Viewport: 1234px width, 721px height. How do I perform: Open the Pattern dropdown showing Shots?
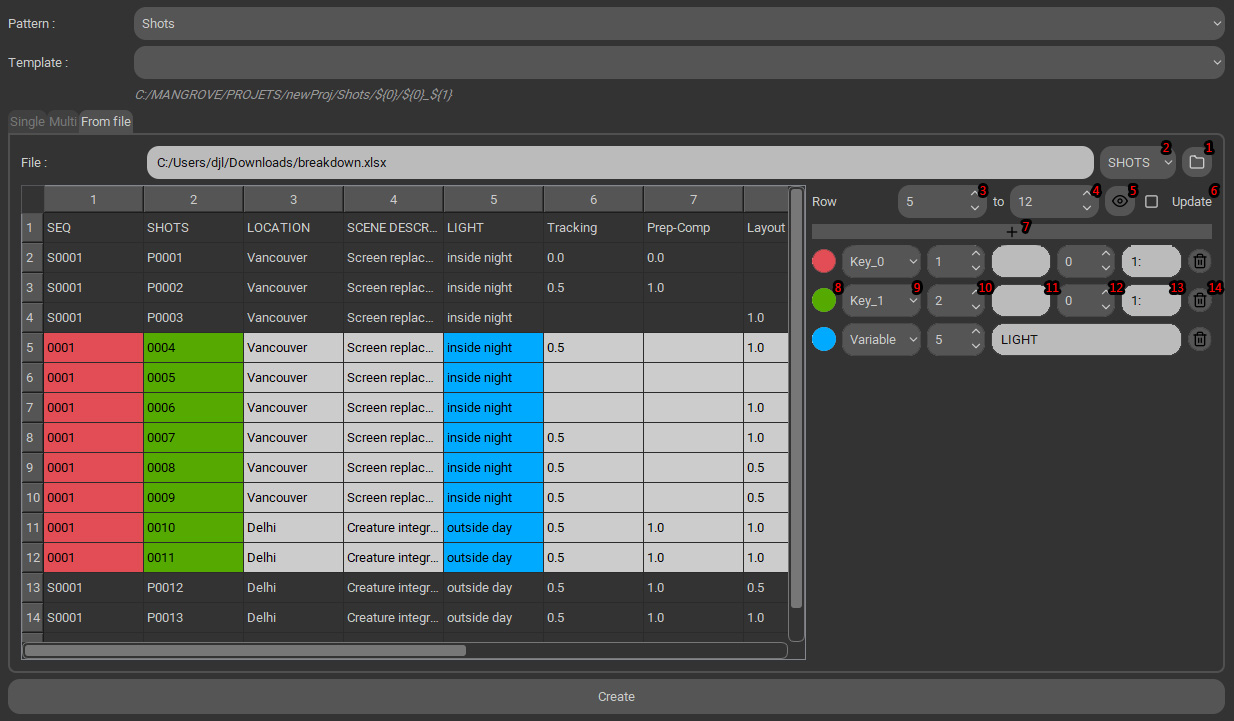(678, 23)
